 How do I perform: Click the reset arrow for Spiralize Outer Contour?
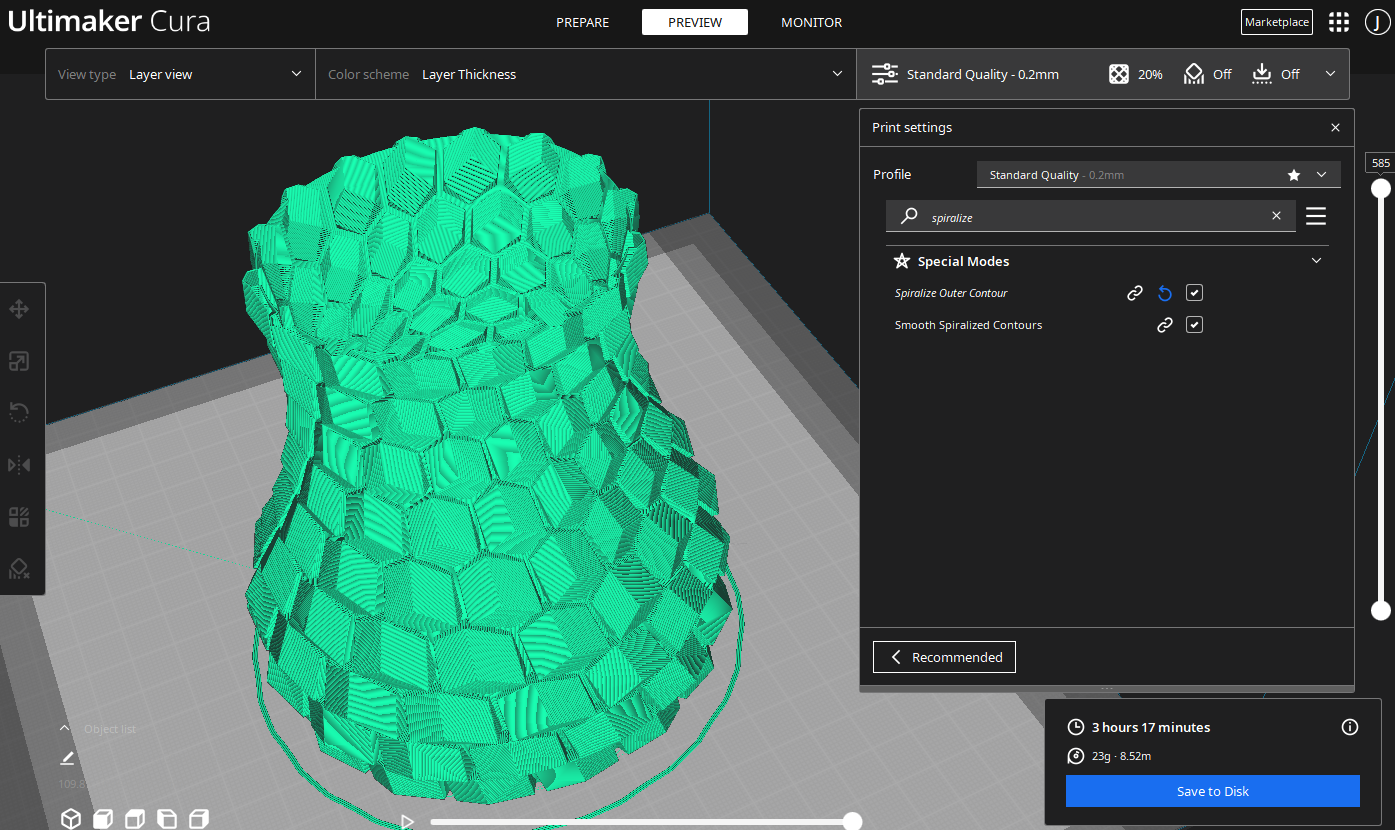(x=1164, y=293)
